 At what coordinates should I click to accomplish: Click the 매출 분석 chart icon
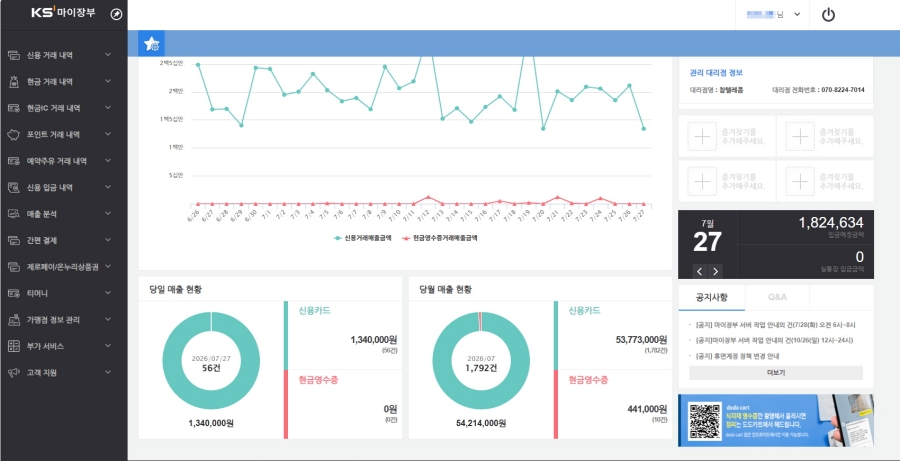[14, 214]
